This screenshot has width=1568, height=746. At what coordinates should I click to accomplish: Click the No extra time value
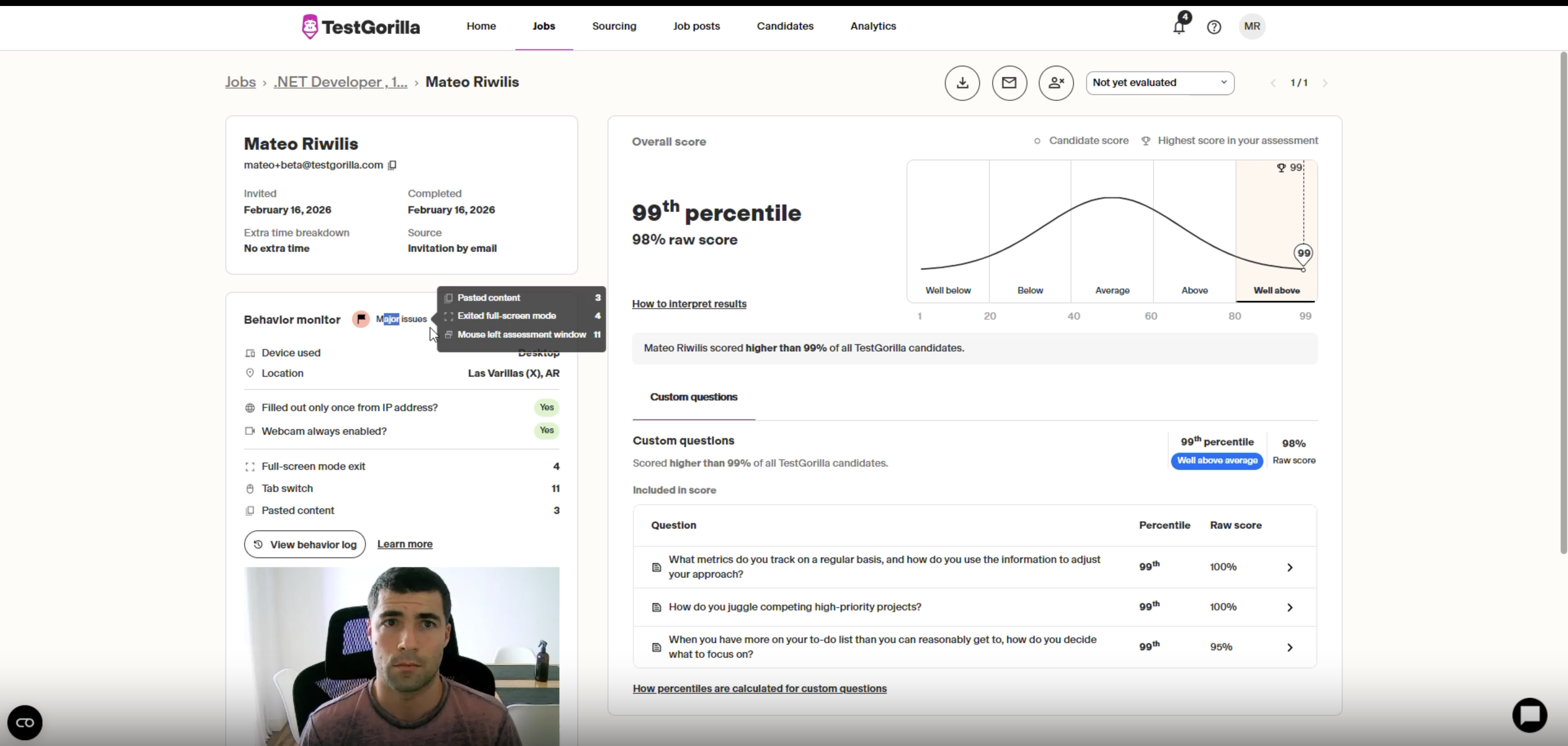point(277,248)
